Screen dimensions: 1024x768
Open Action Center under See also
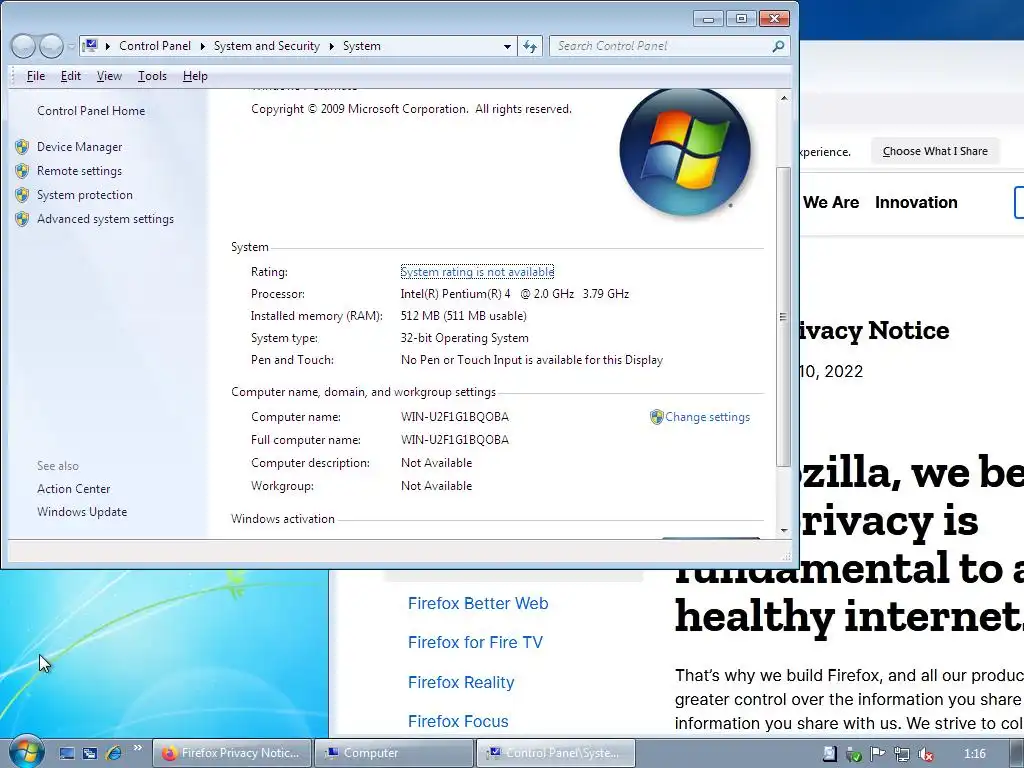click(74, 489)
